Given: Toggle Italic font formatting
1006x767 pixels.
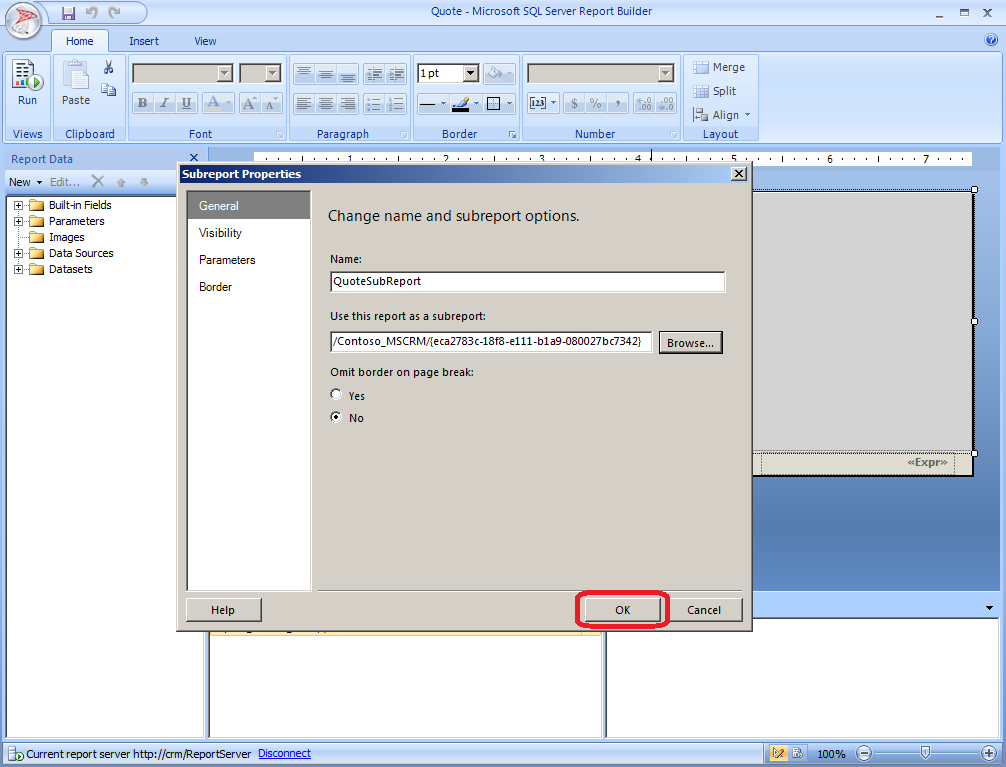Looking at the screenshot, I should (164, 103).
